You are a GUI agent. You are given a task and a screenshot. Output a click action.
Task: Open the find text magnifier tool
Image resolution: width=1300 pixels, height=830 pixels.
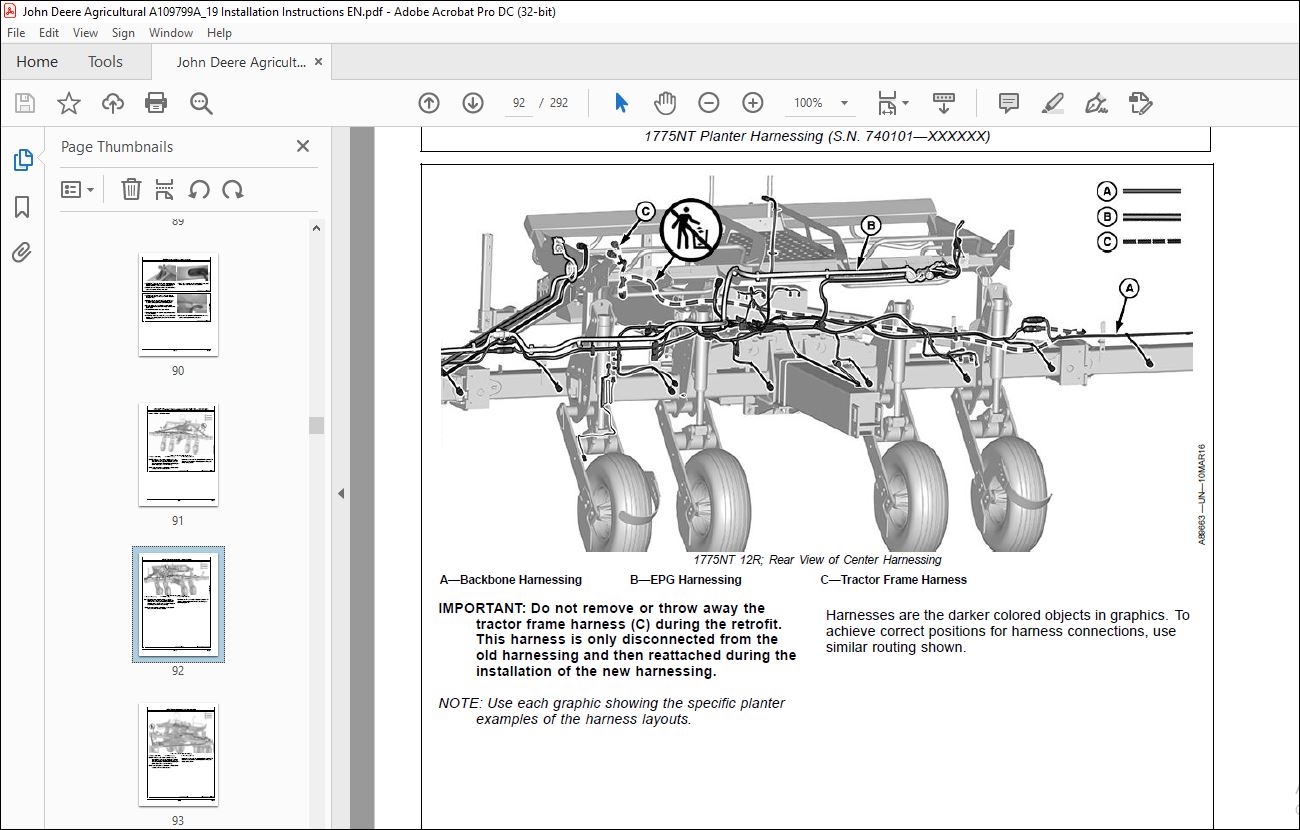[201, 103]
